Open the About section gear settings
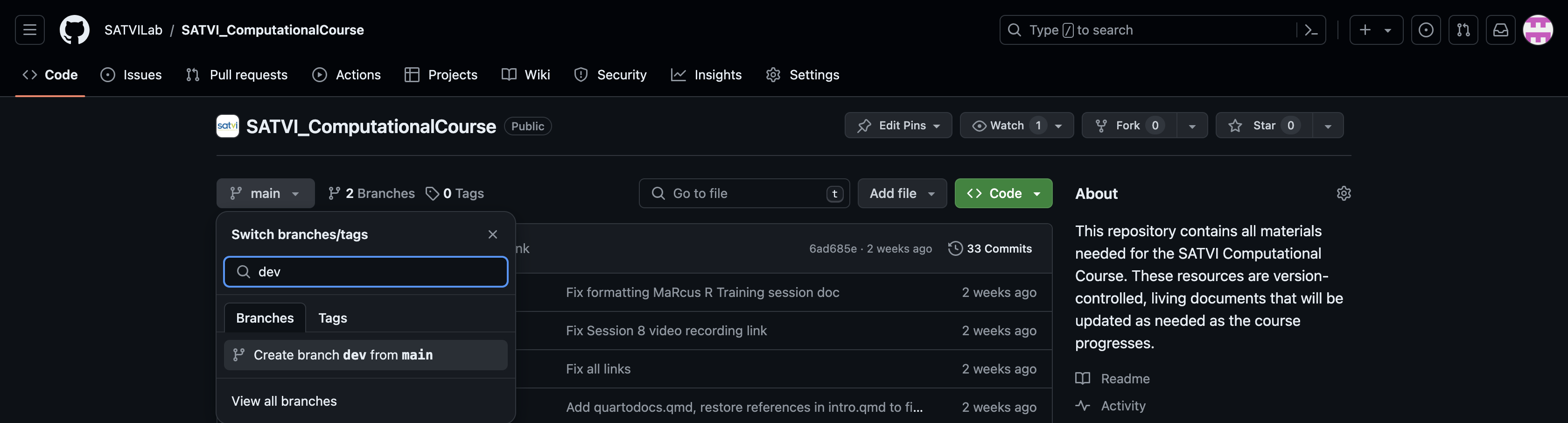Viewport: 1568px width, 423px height. point(1344,194)
